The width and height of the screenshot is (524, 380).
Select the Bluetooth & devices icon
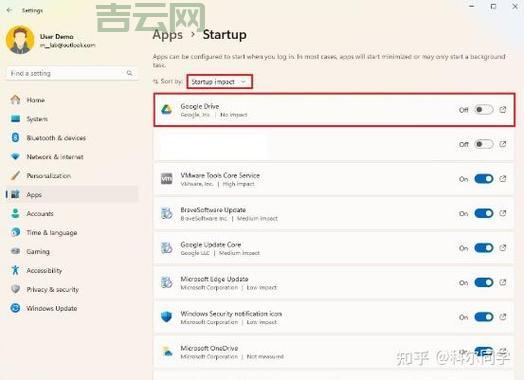coord(15,137)
